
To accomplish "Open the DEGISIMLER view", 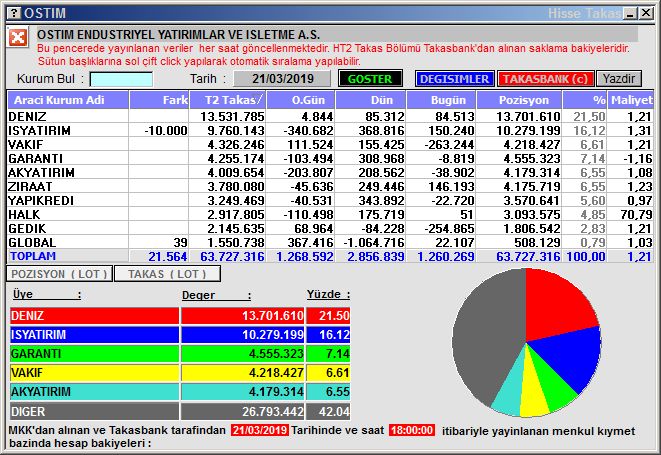I will click(x=454, y=79).
